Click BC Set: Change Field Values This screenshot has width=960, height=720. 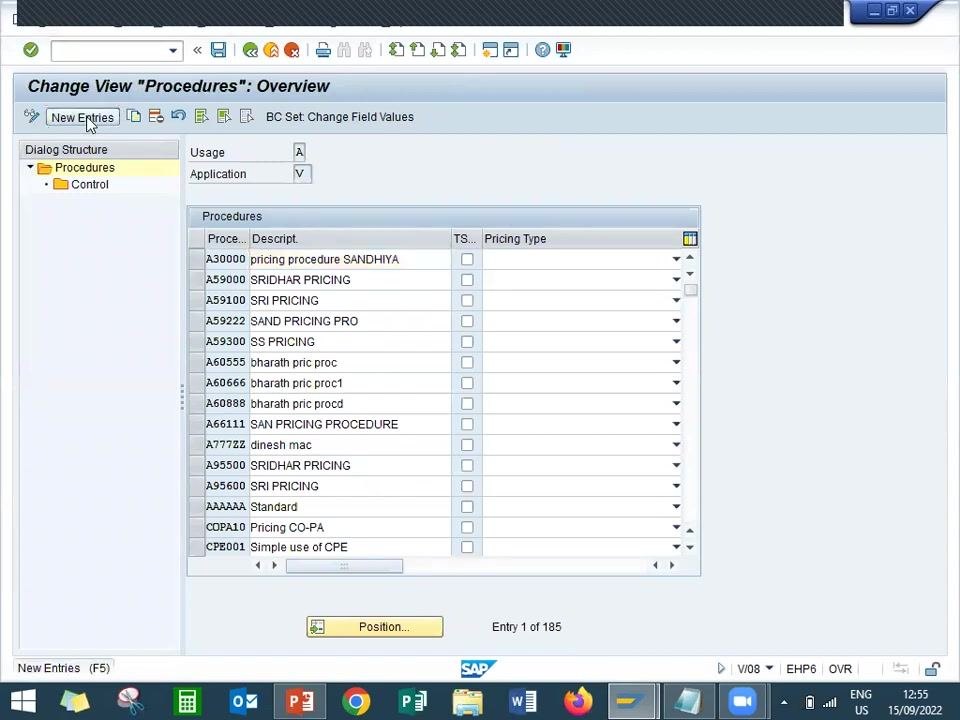click(340, 117)
